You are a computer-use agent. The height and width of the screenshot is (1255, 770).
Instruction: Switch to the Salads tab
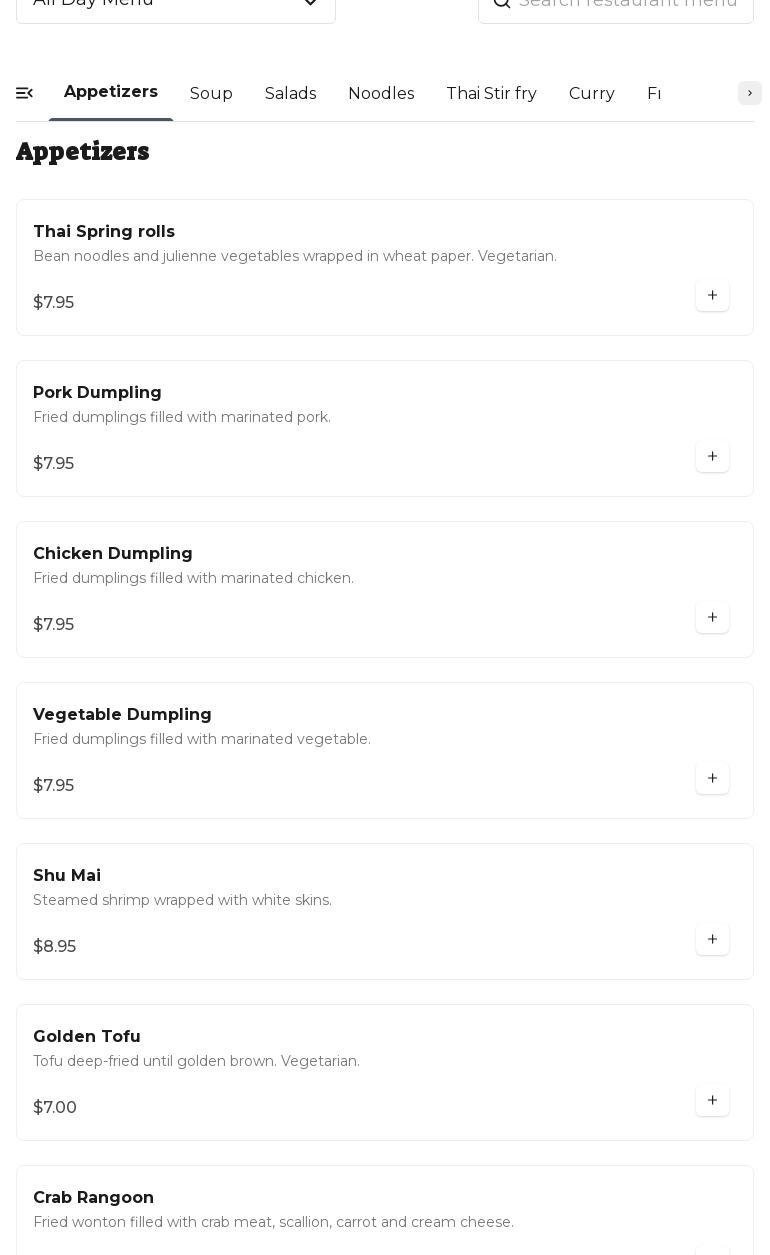290,94
